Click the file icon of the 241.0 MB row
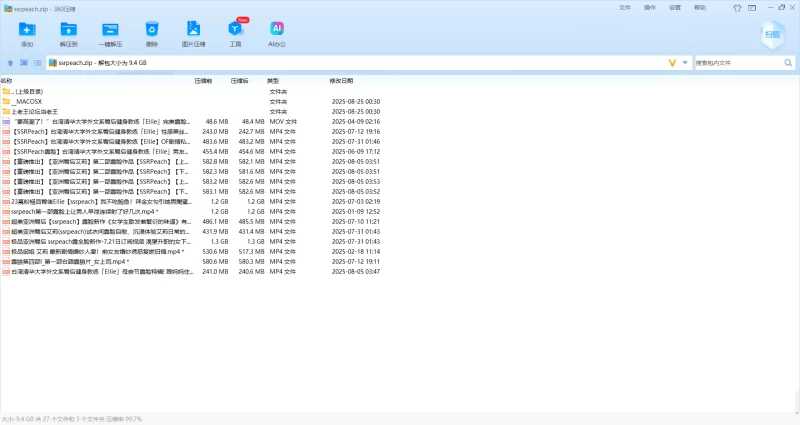800x425 pixels. 6,271
